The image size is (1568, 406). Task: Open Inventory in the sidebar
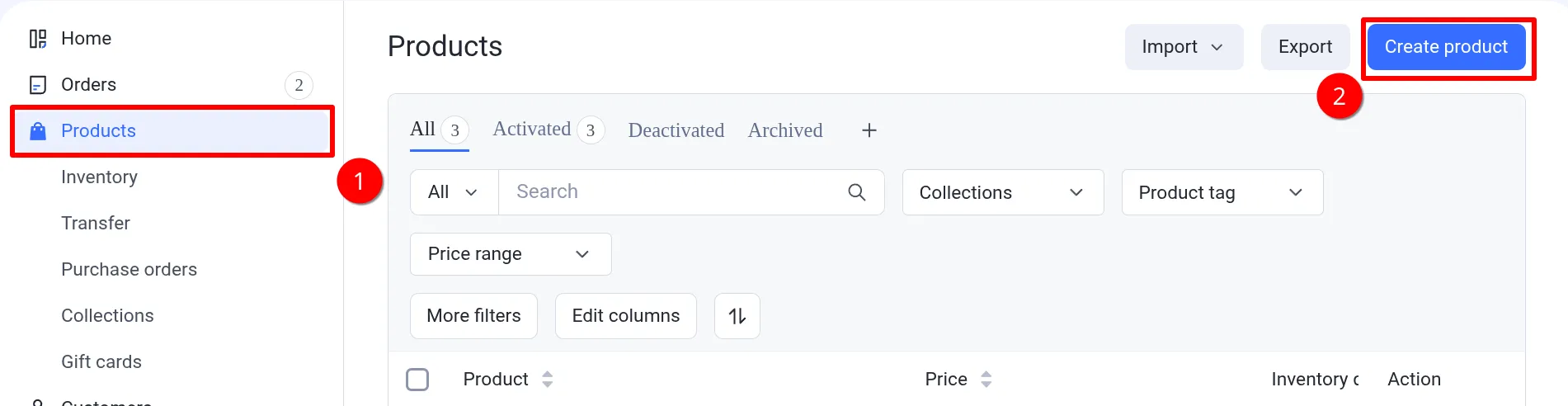99,177
